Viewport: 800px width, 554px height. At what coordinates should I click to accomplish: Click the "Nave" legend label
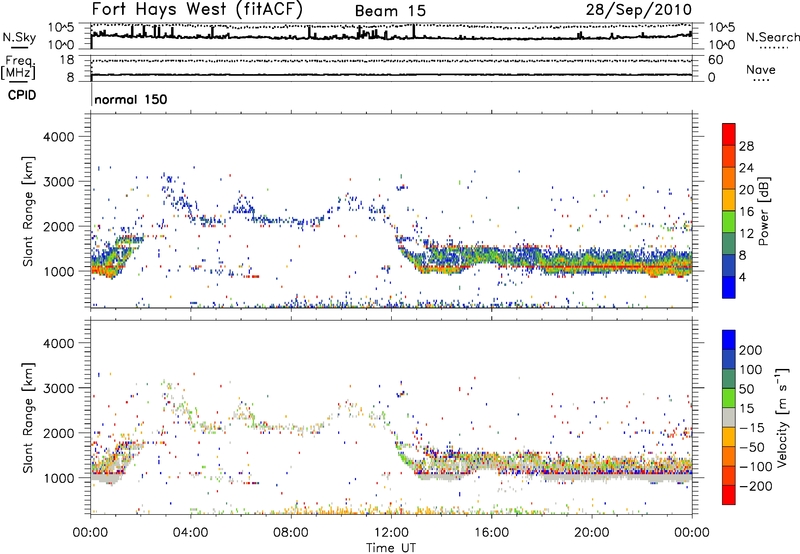(x=761, y=69)
